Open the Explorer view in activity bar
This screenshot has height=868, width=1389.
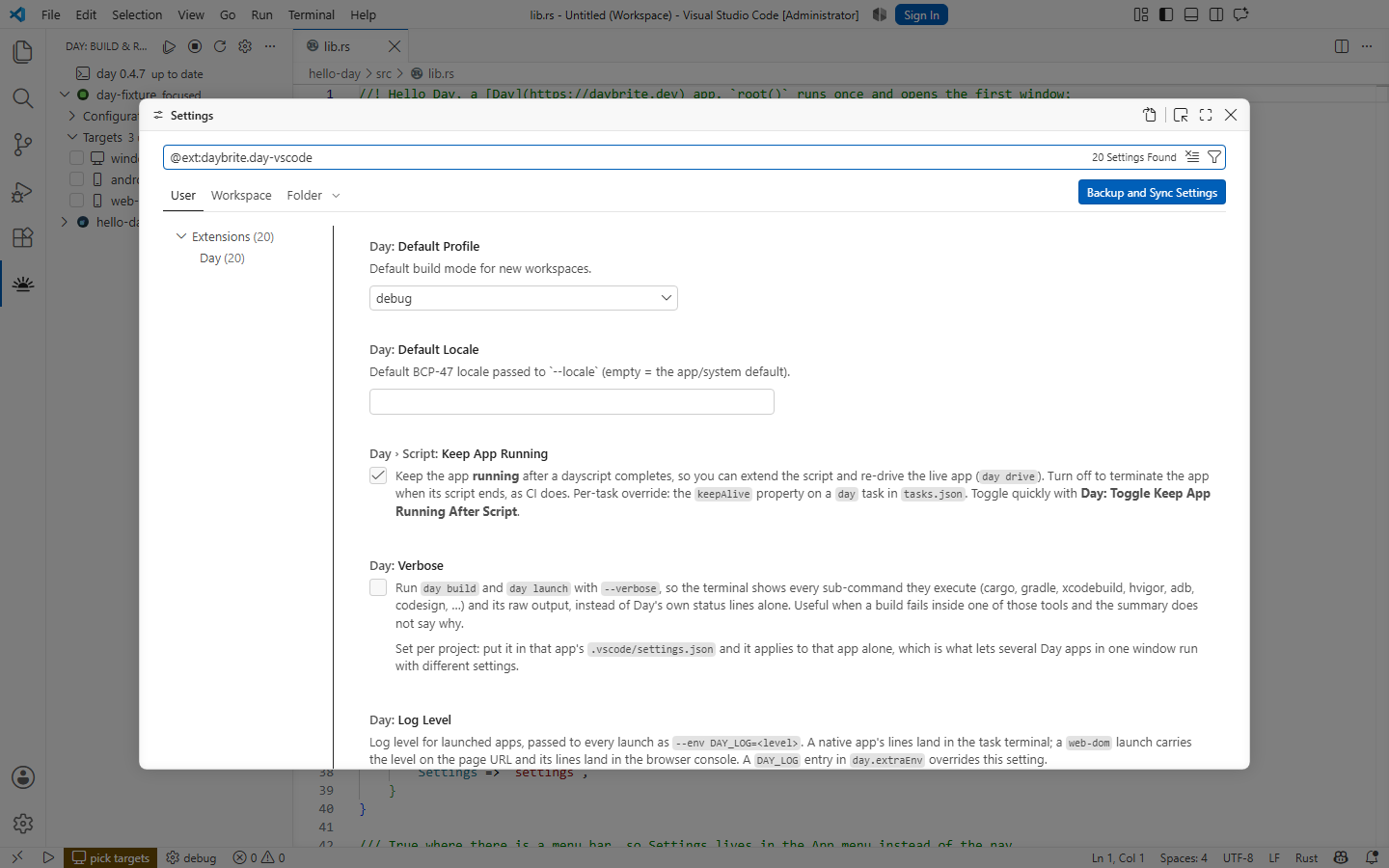[x=23, y=51]
